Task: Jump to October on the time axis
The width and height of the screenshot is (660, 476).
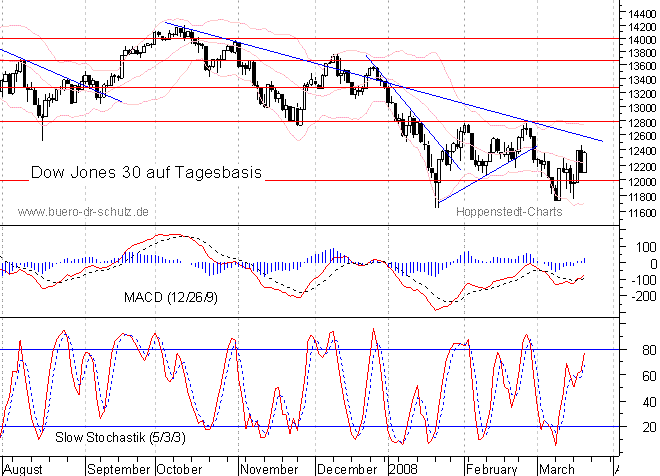Action: click(180, 468)
